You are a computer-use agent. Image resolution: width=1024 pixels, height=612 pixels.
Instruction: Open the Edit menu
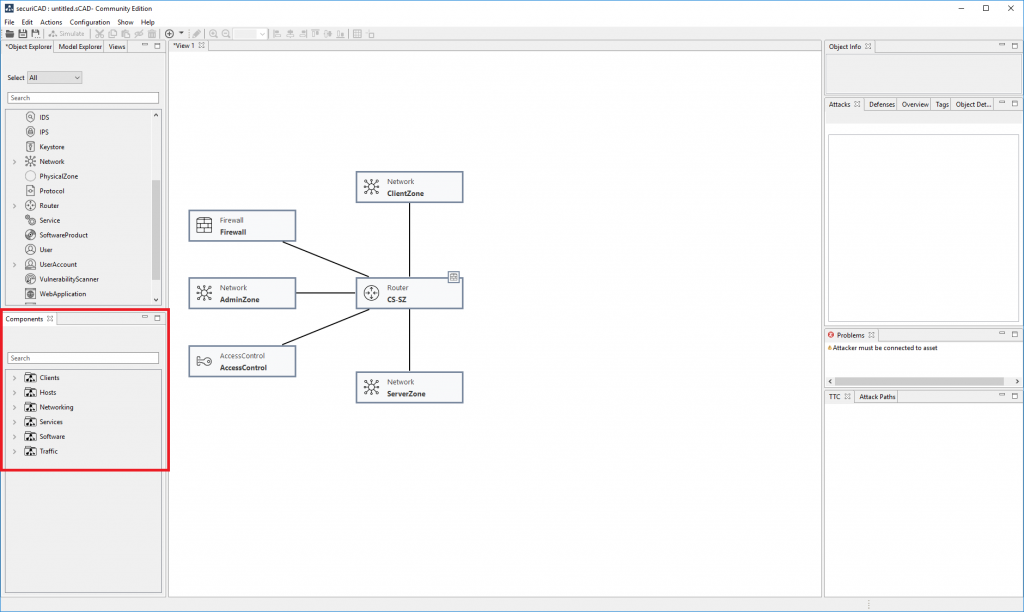pyautogui.click(x=27, y=22)
